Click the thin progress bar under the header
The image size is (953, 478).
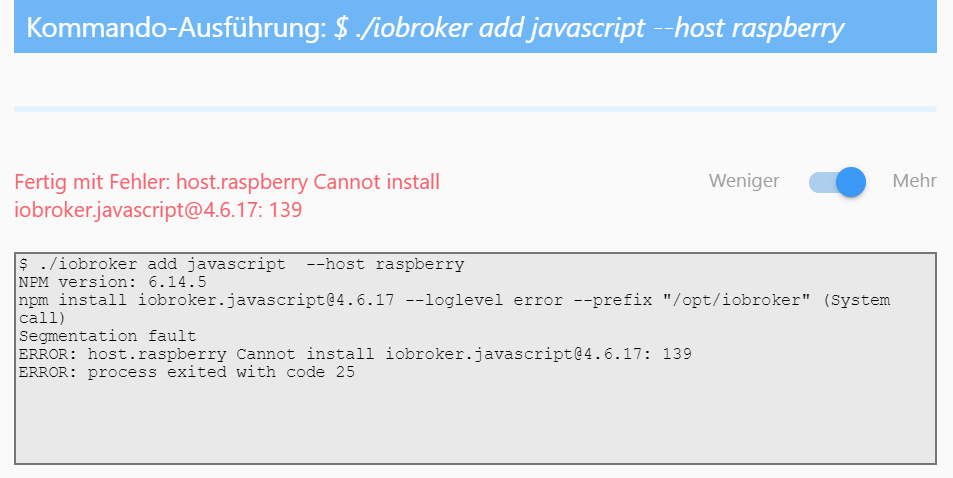point(475,108)
